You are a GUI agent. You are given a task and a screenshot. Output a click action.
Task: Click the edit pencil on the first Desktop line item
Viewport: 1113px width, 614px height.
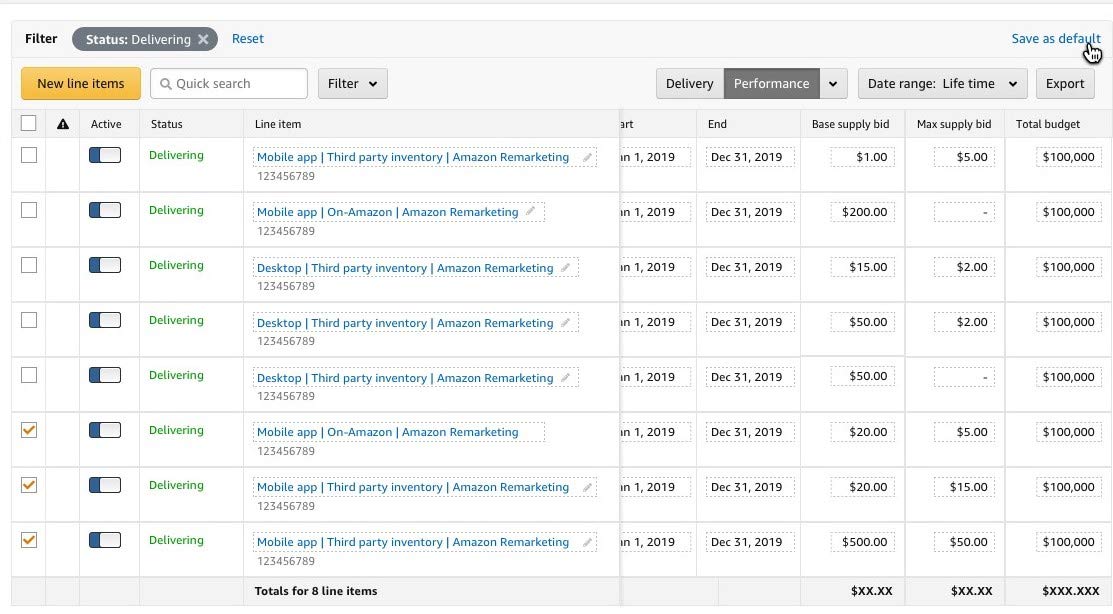(x=565, y=267)
